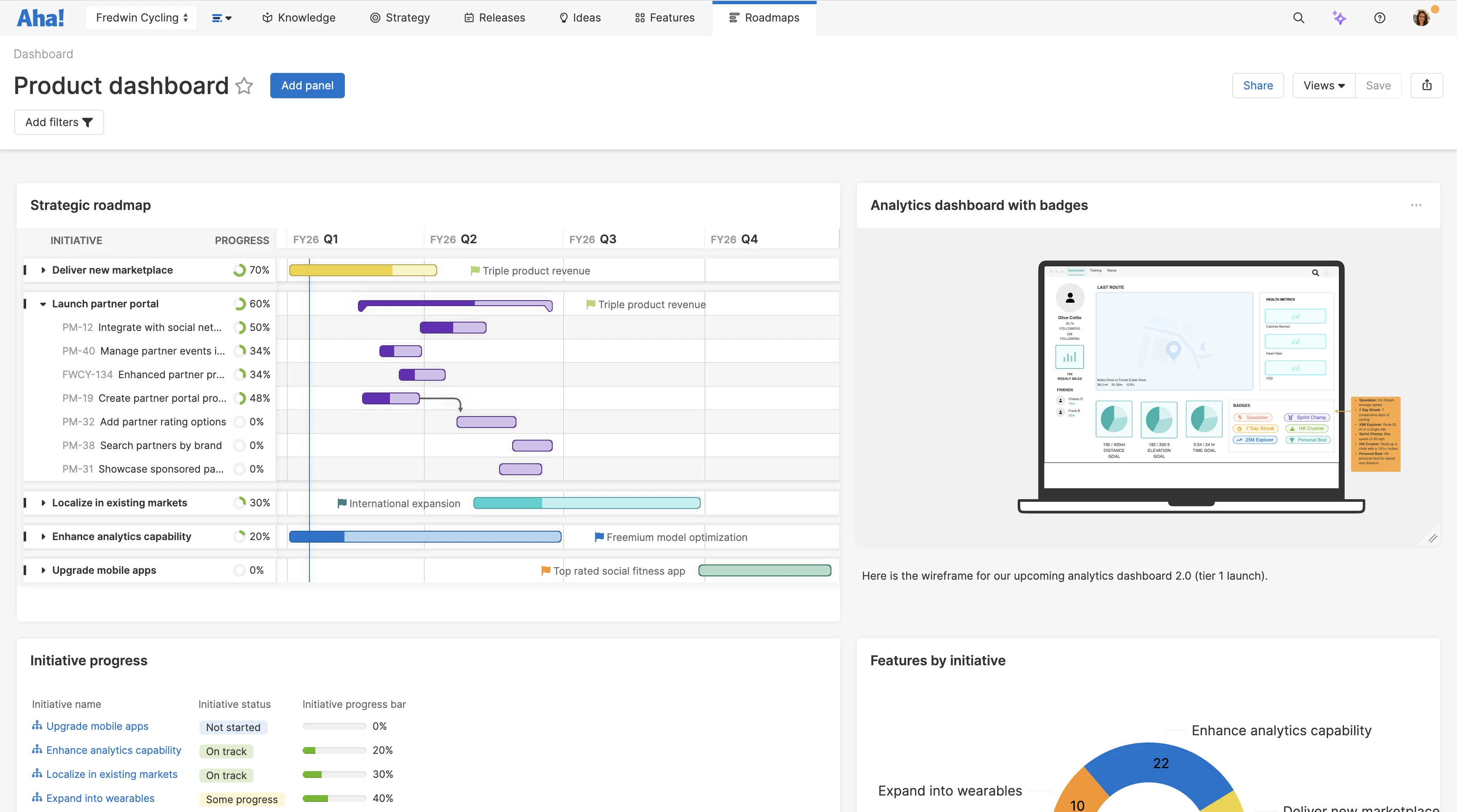Expand the Upgrade mobile apps row
Viewport: 1457px width, 812px height.
tap(43, 570)
